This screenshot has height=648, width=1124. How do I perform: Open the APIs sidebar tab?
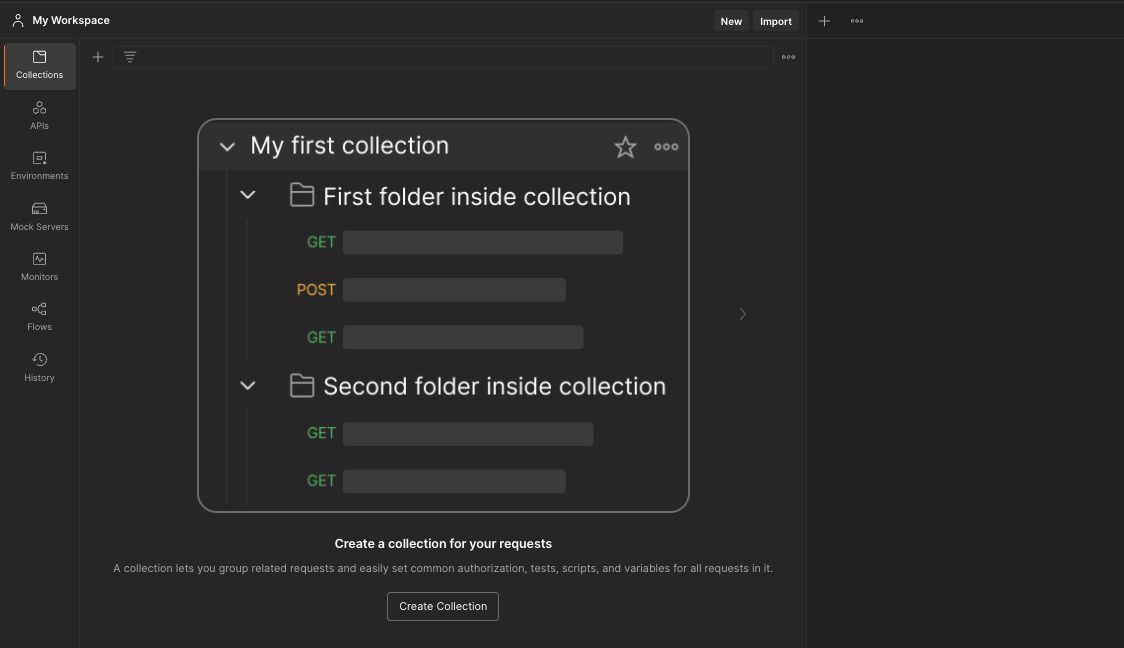(39, 116)
